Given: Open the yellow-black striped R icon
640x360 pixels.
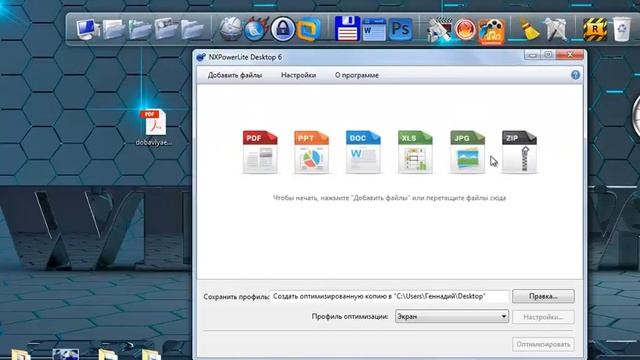Looking at the screenshot, I should [x=595, y=29].
